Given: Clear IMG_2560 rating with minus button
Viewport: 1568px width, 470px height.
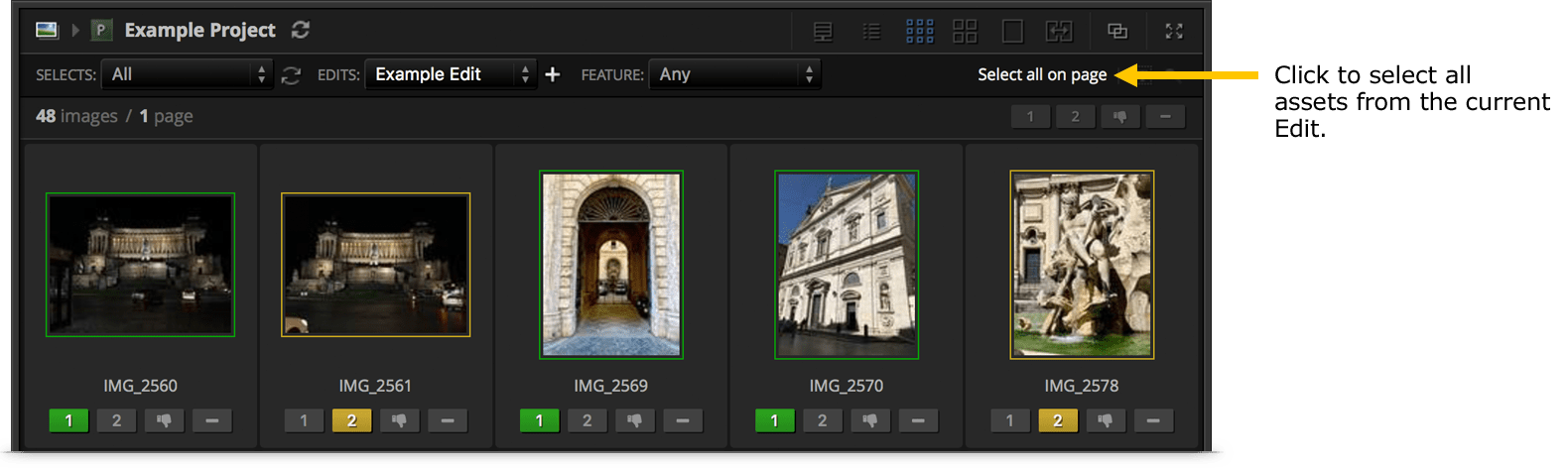Looking at the screenshot, I should 211,420.
